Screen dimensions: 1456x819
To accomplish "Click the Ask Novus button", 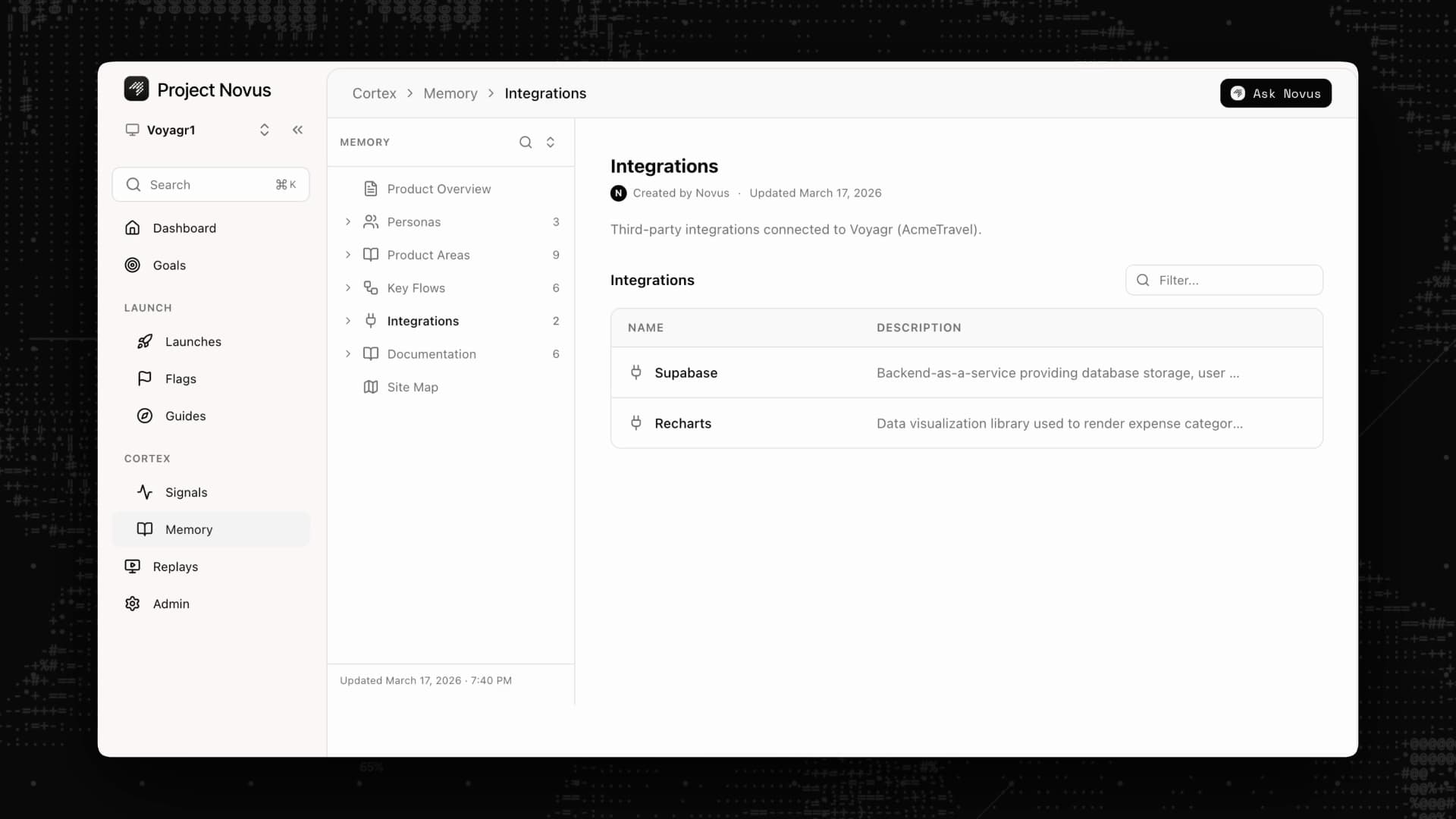I will click(x=1276, y=93).
